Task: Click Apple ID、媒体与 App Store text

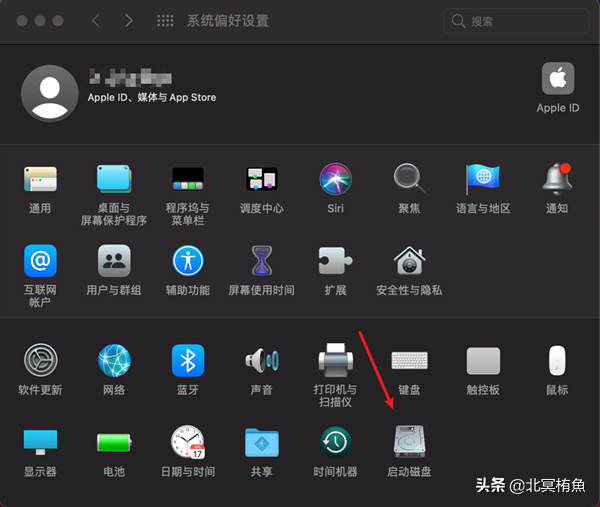Action: click(152, 98)
